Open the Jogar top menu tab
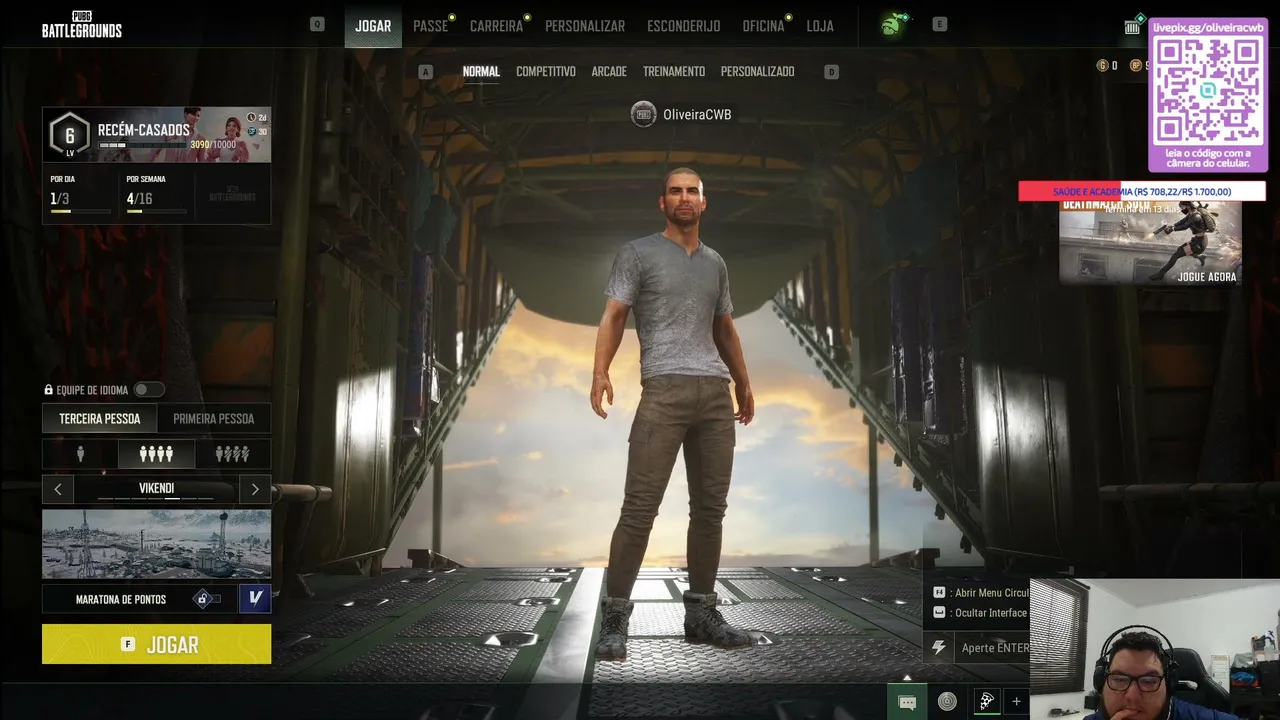Viewport: 1280px width, 720px height. pyautogui.click(x=373, y=26)
